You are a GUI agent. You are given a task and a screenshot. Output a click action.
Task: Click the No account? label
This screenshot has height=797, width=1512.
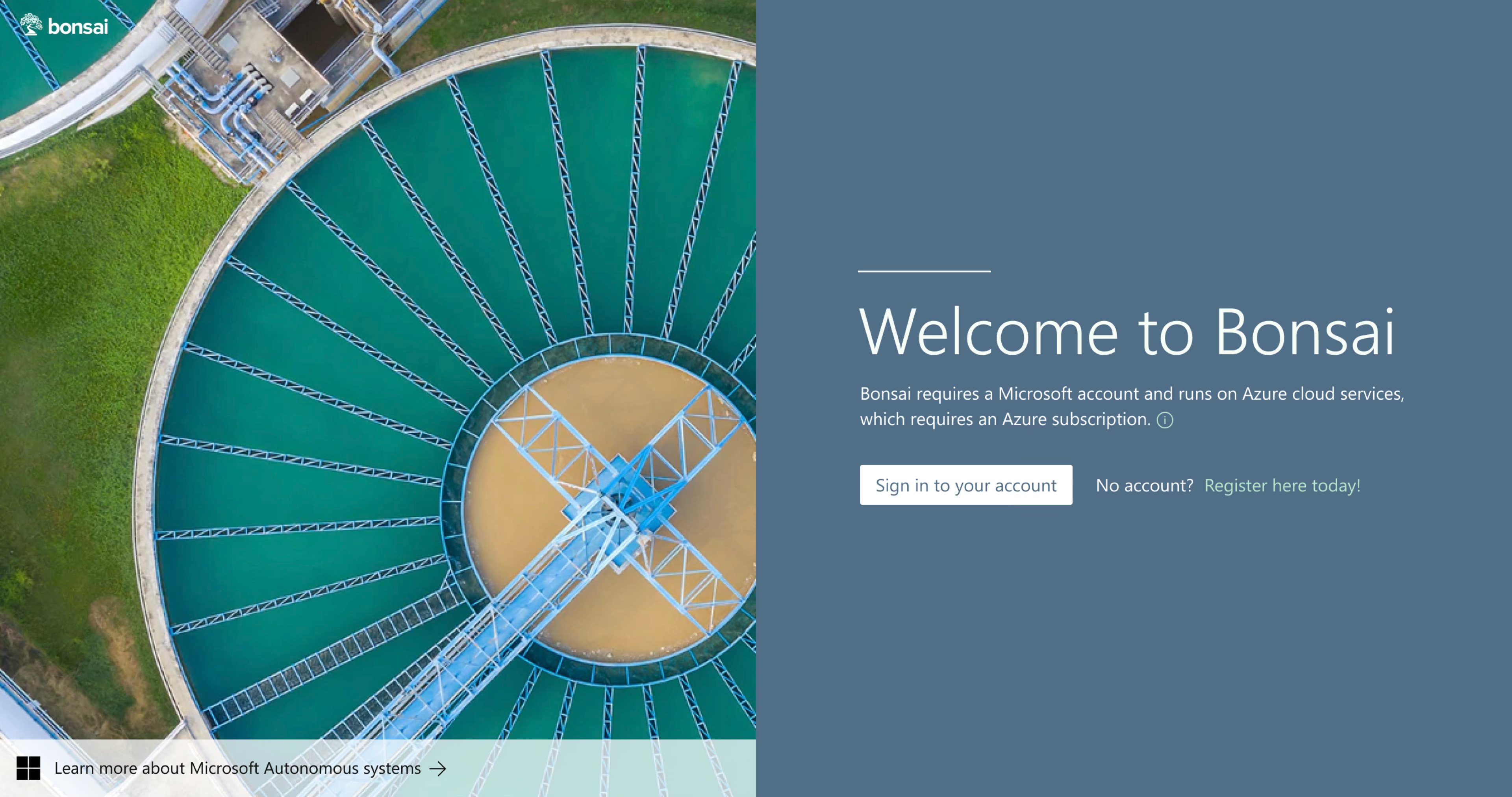(1144, 486)
